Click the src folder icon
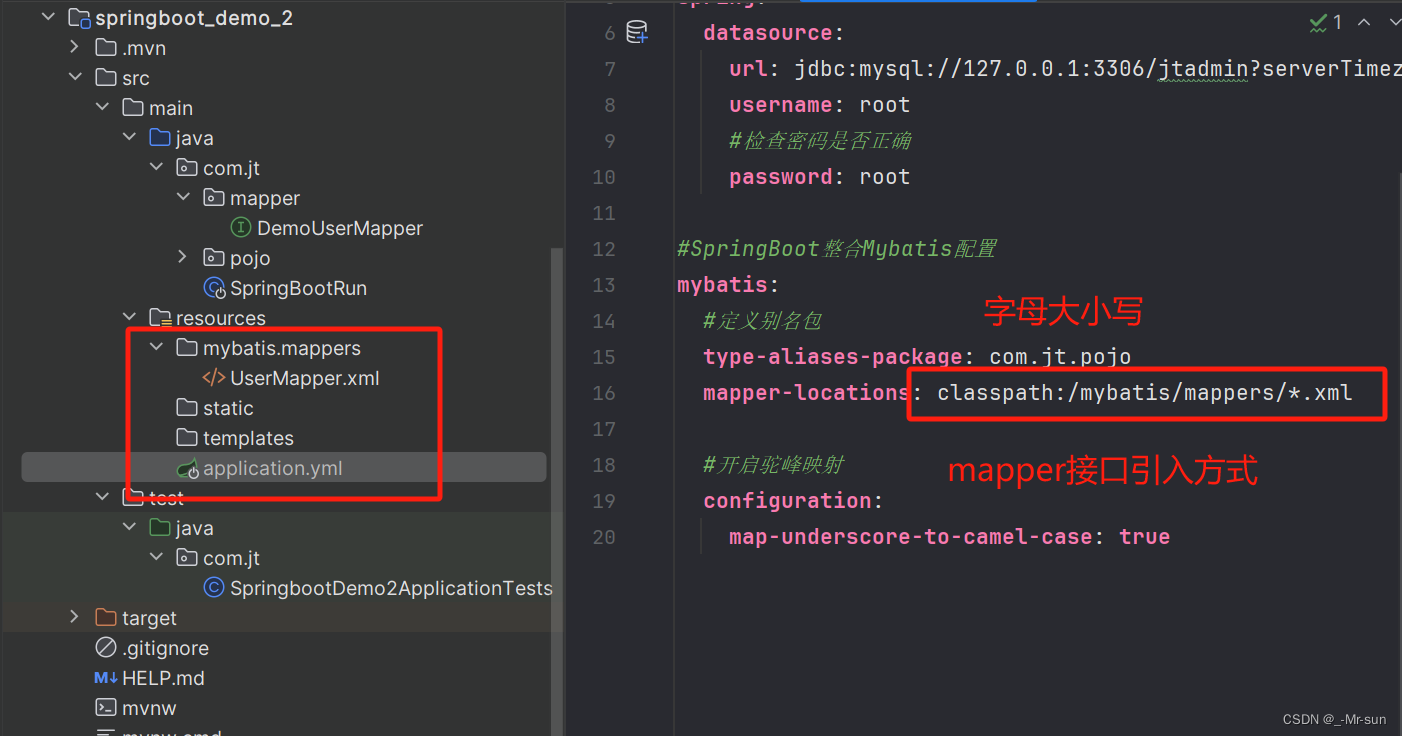Image resolution: width=1402 pixels, height=736 pixels. 106,78
